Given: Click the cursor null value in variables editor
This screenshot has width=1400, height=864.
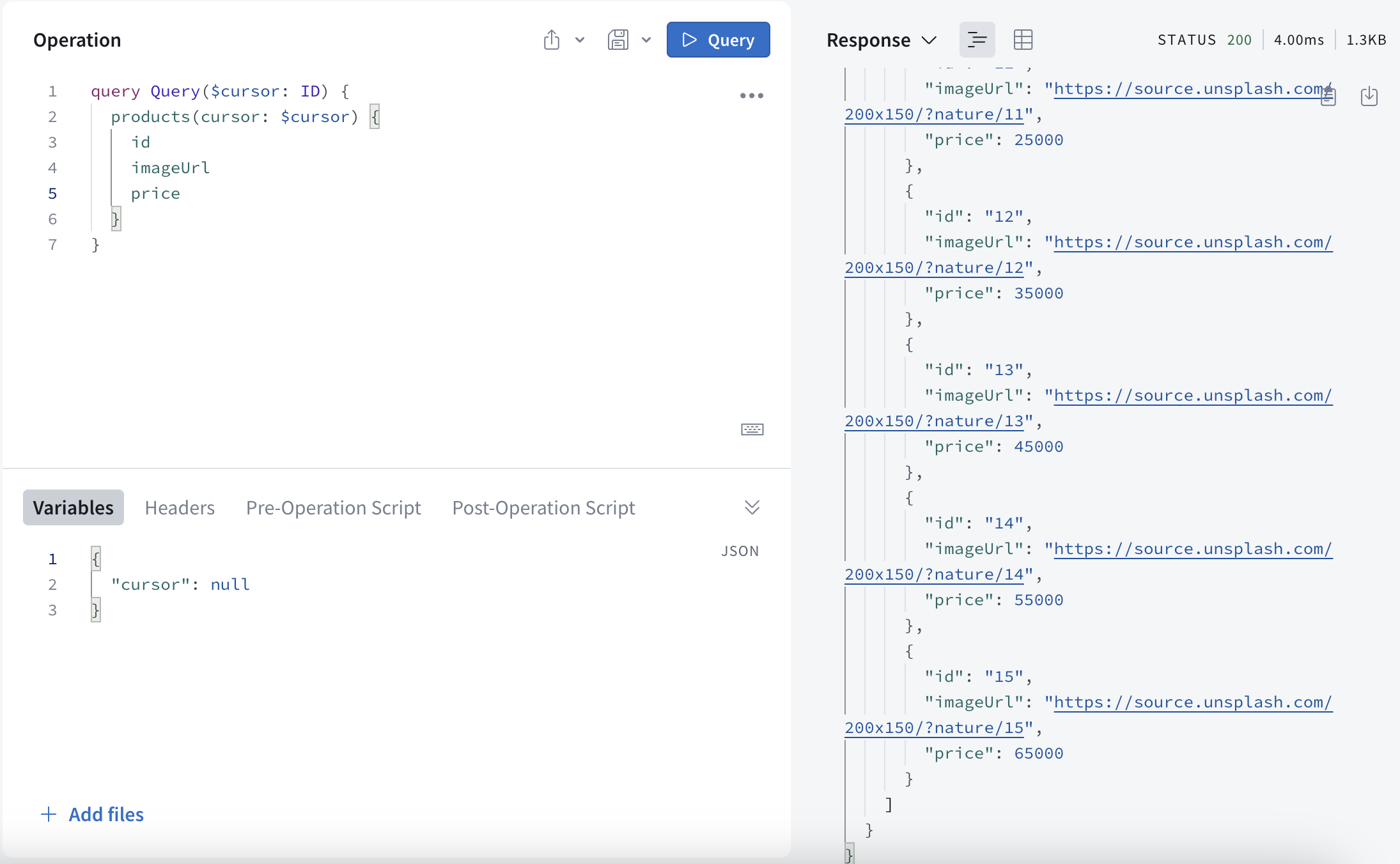Looking at the screenshot, I should pos(230,585).
